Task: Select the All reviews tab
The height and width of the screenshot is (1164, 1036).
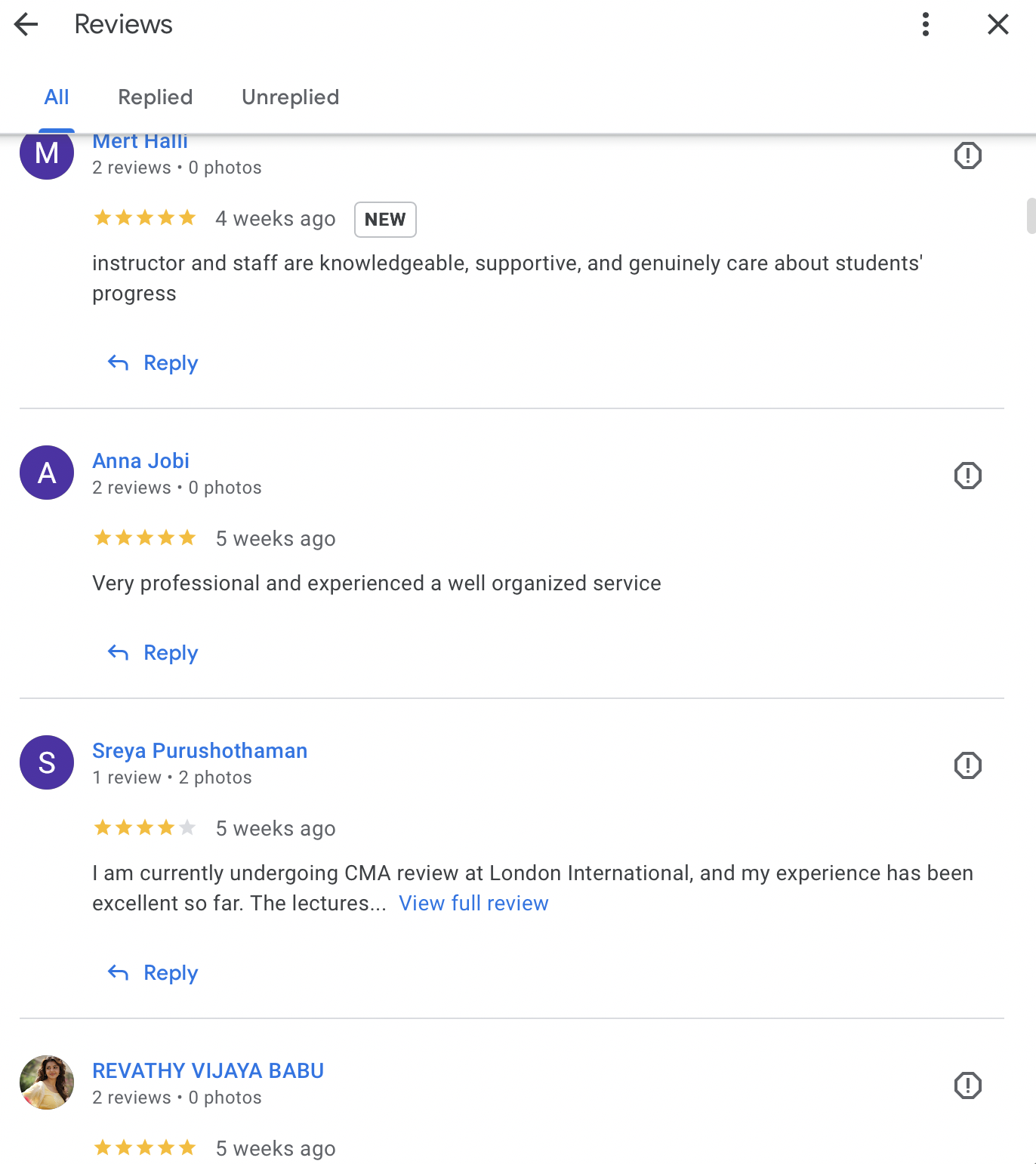Action: (57, 97)
